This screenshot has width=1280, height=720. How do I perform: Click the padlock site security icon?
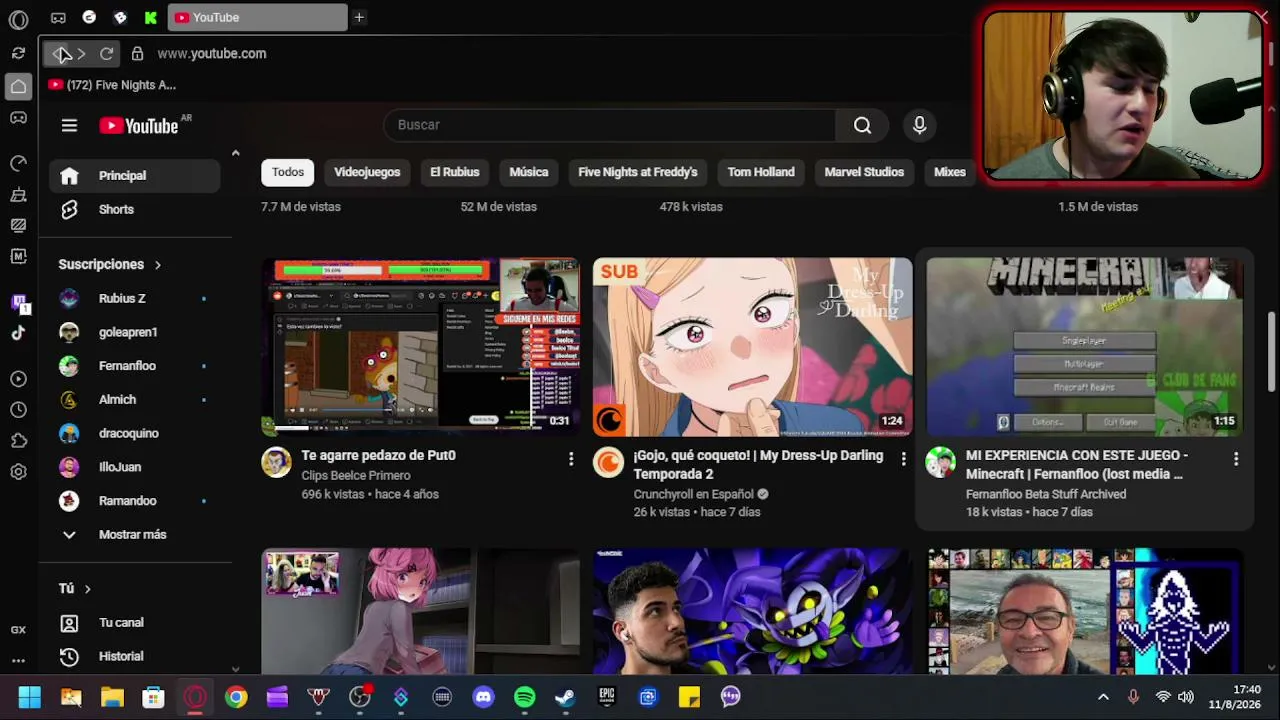click(137, 54)
